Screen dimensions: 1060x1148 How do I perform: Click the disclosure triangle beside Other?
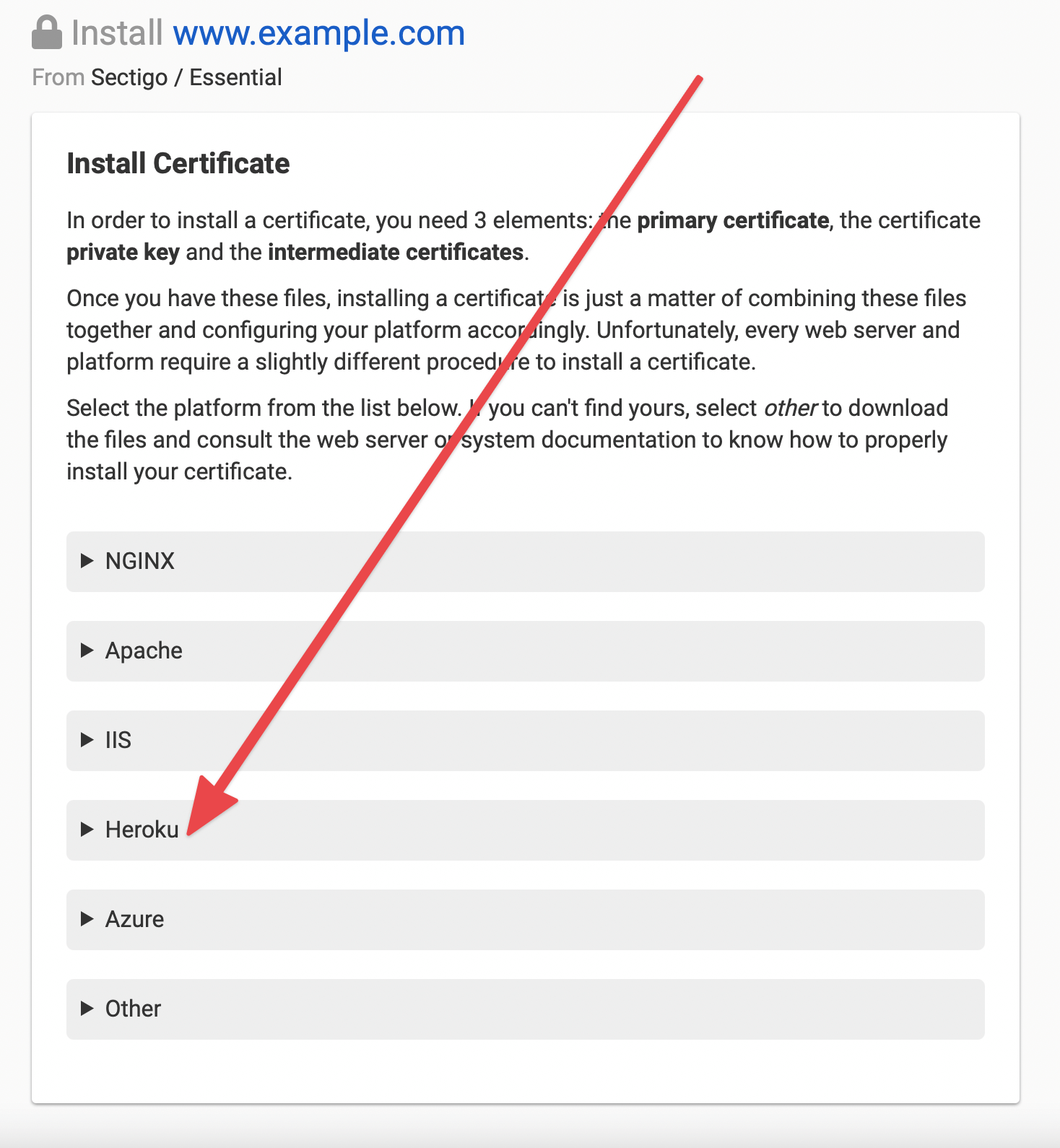point(87,1009)
